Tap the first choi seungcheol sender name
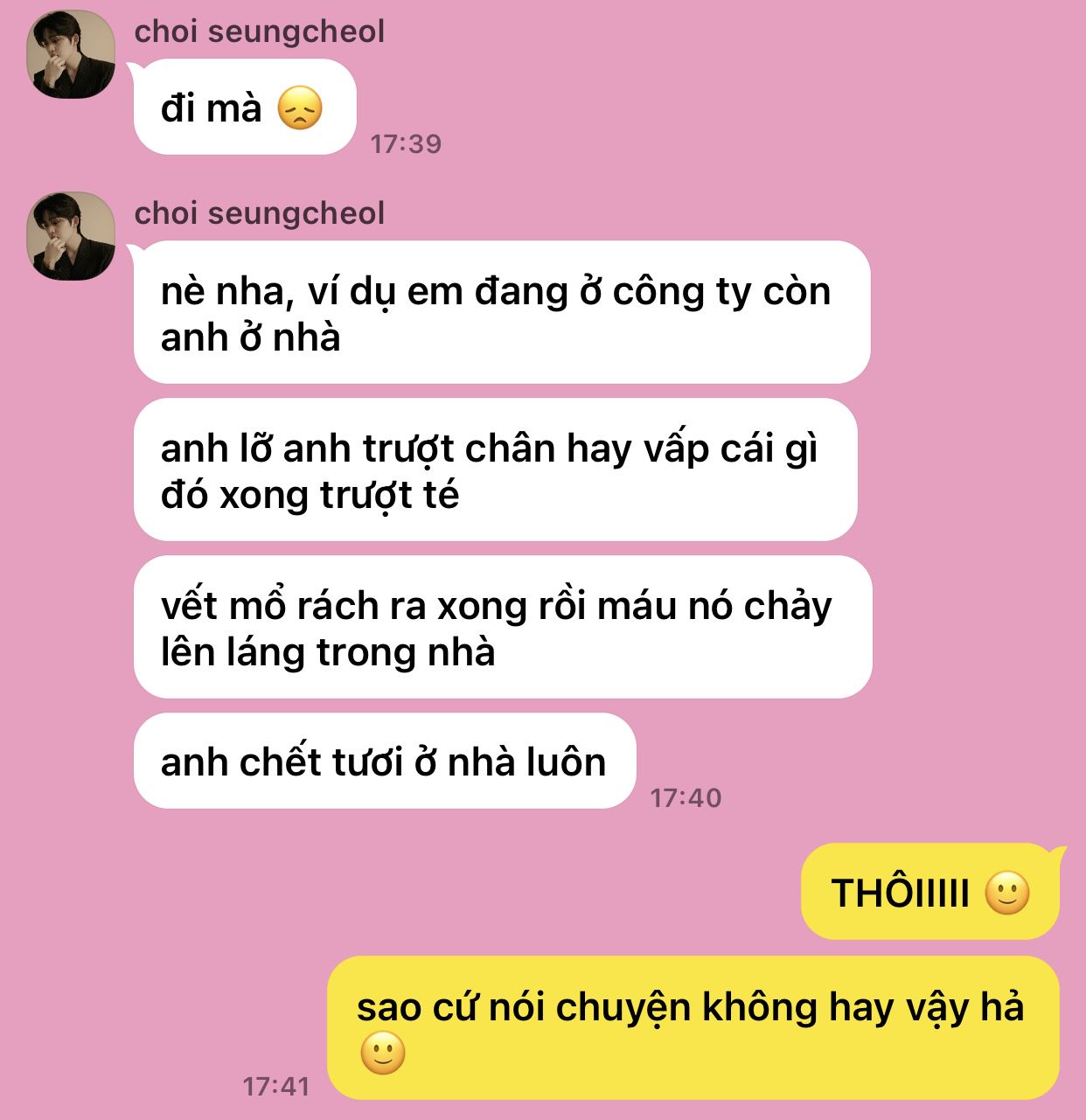 259,31
